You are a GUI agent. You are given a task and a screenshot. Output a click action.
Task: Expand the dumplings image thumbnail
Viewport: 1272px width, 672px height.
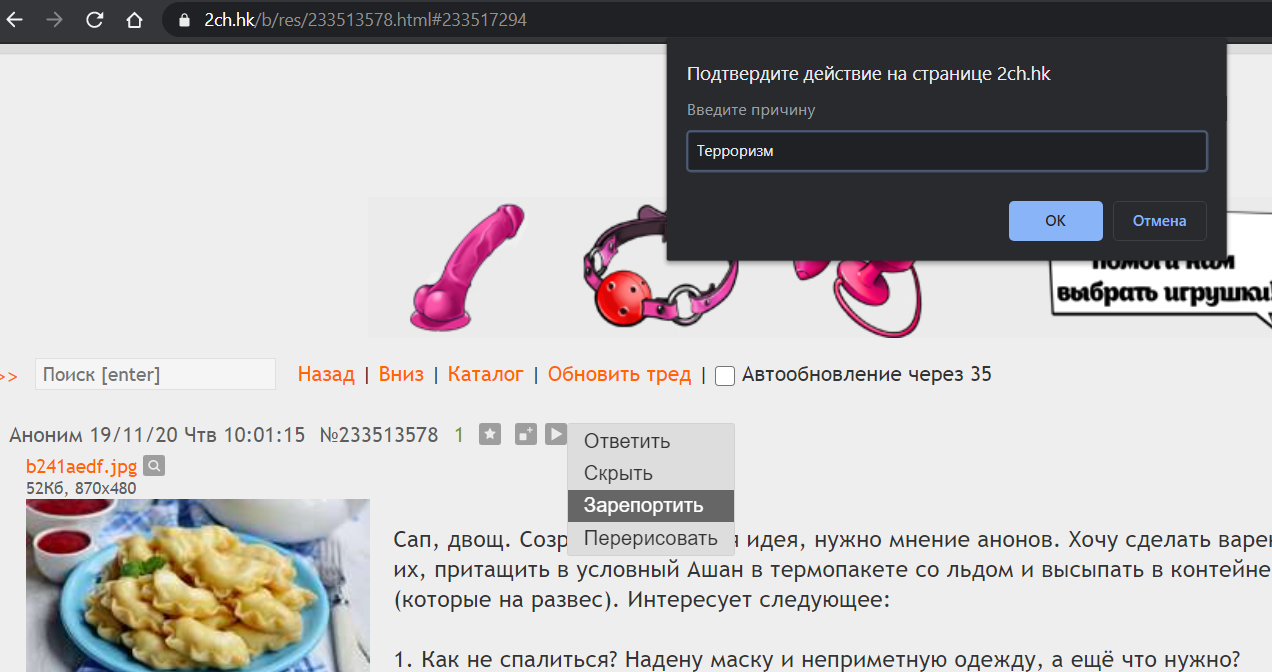pyautogui.click(x=198, y=585)
